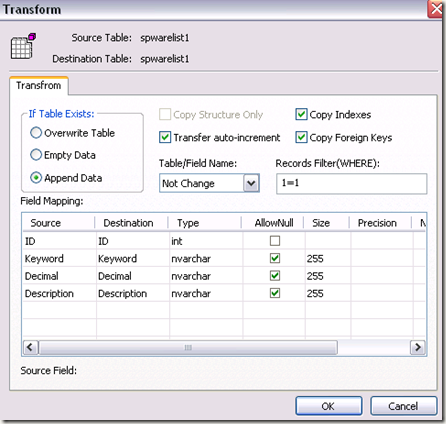Screen dimensions: 446x424
Task: Click the Cancel button
Action: click(403, 406)
